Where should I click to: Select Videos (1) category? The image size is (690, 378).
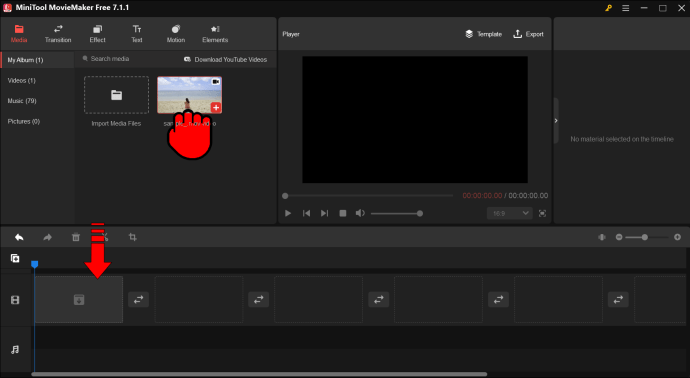[22, 81]
